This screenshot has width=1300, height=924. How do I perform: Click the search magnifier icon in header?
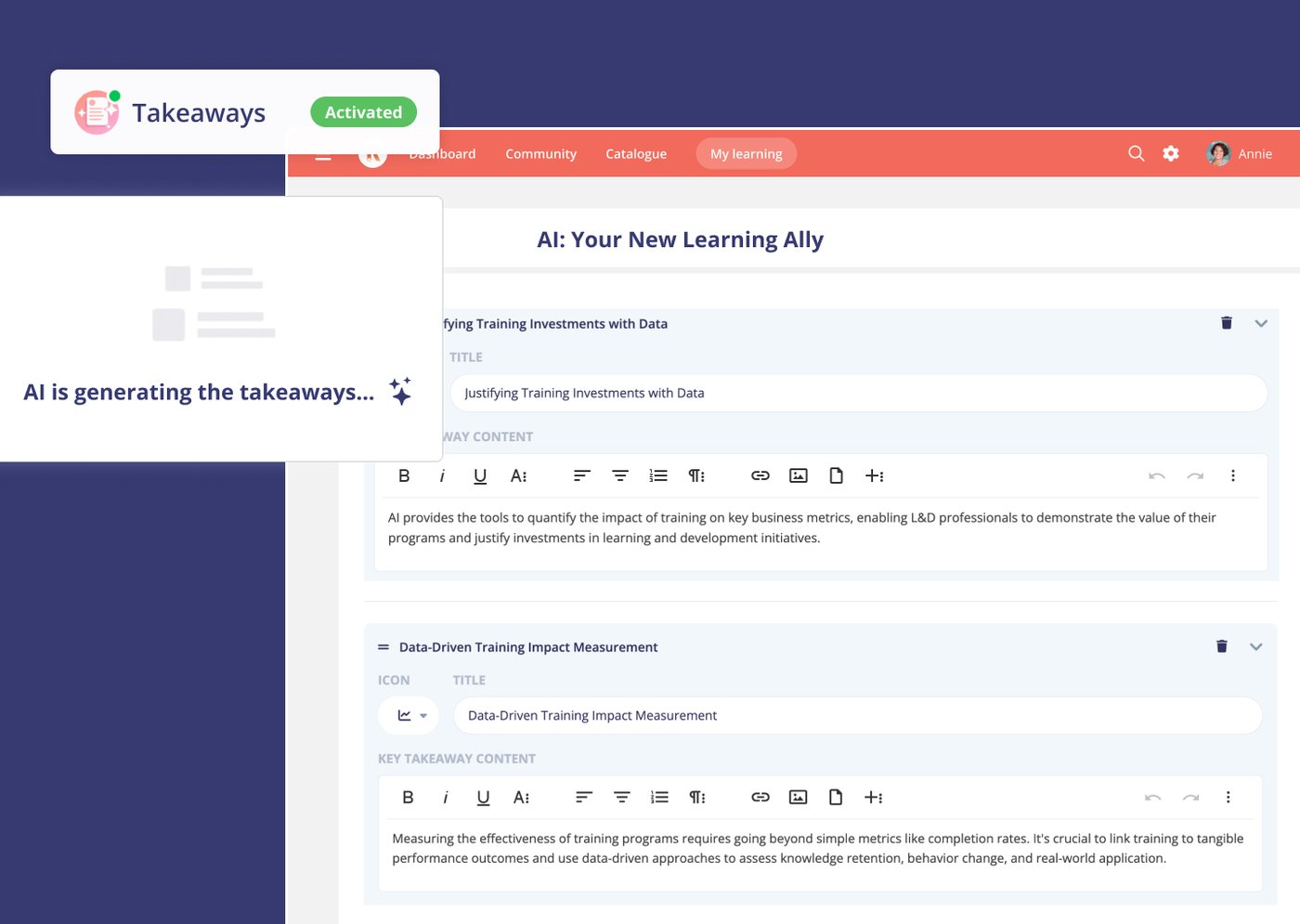(1136, 153)
